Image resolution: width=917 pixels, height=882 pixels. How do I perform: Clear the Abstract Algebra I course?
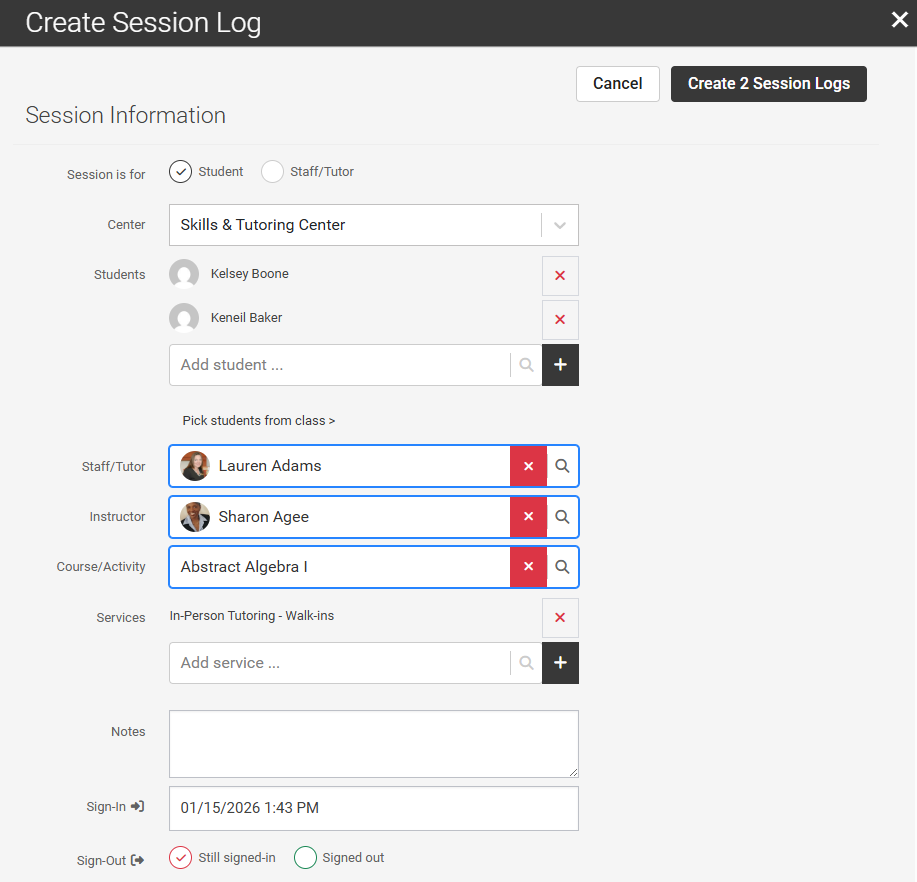(528, 567)
